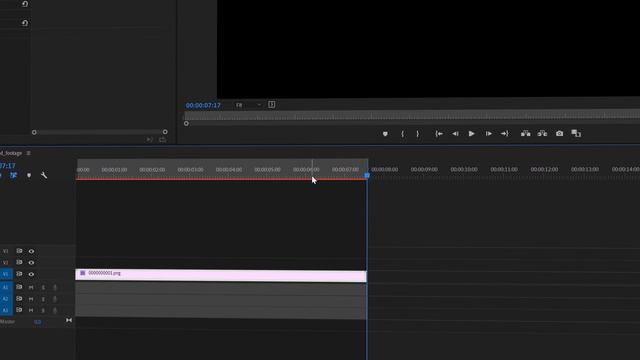Click the export icon at left panel bottom
Viewport: 640px width, 360px height.
pyautogui.click(x=162, y=140)
